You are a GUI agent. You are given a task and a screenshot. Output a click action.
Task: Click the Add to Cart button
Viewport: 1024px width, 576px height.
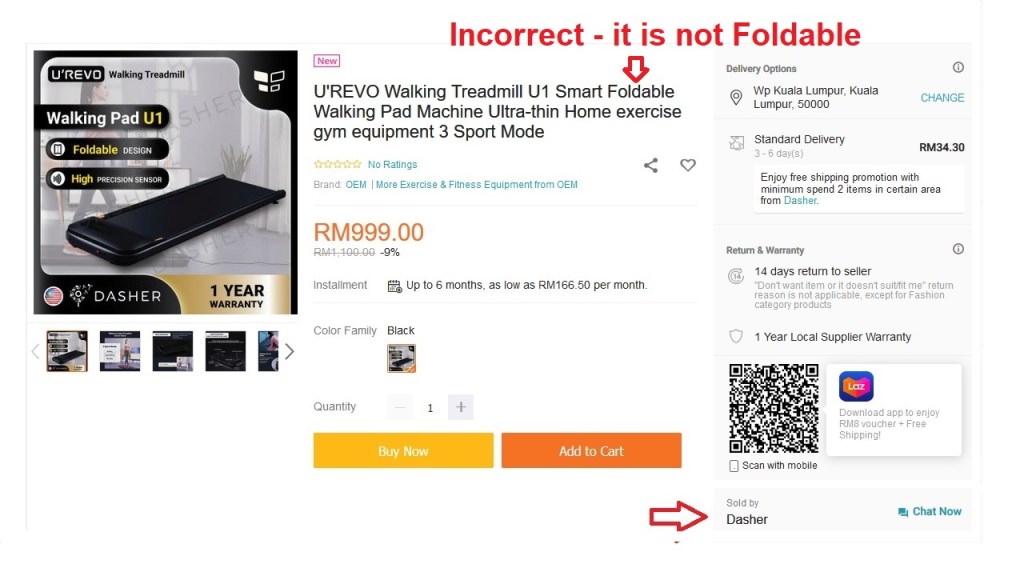[x=591, y=451]
